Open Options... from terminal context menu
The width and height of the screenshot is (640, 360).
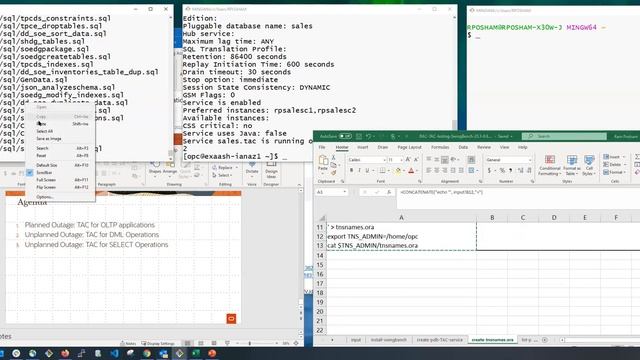61,197
